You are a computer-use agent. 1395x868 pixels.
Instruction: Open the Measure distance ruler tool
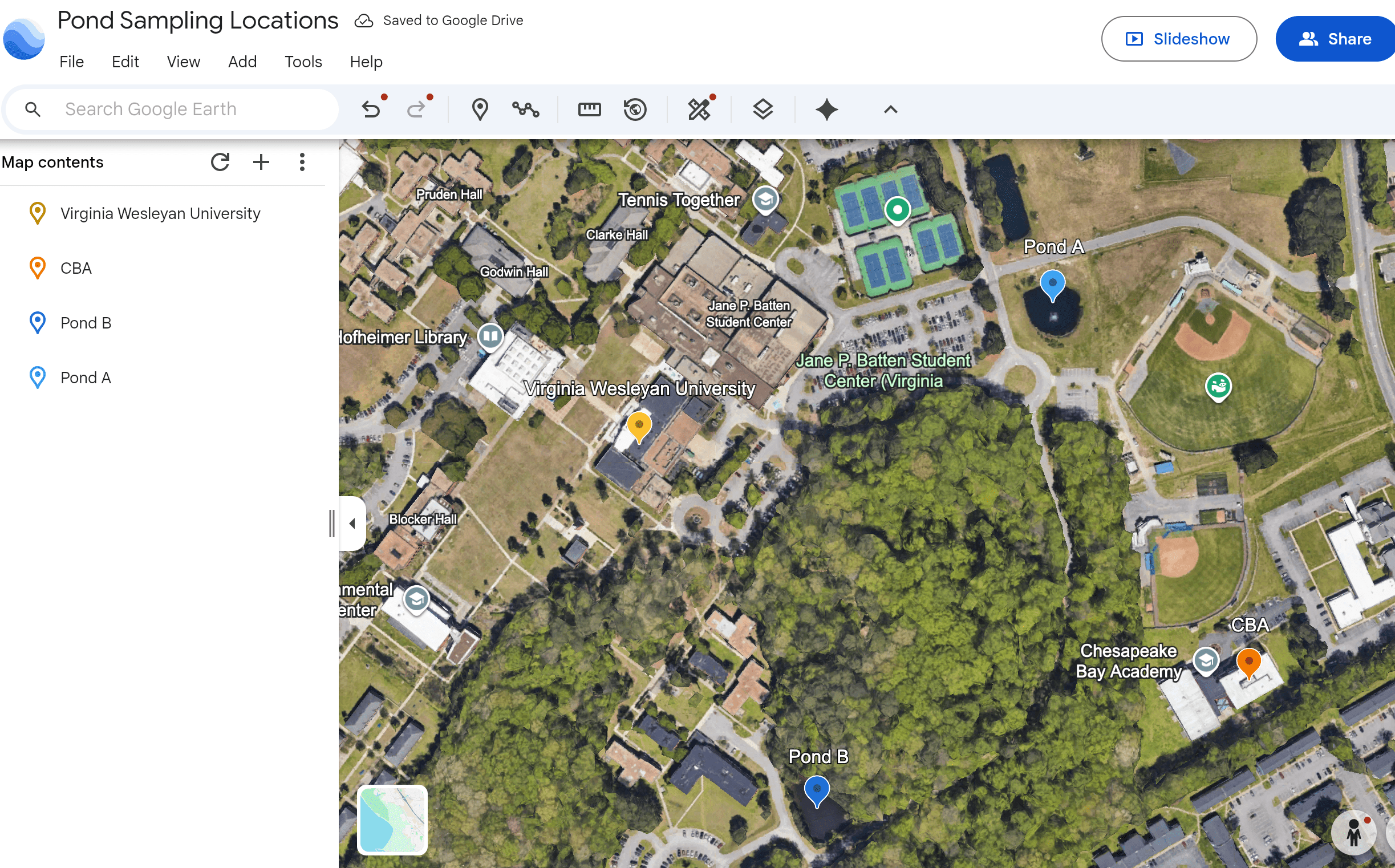[589, 109]
